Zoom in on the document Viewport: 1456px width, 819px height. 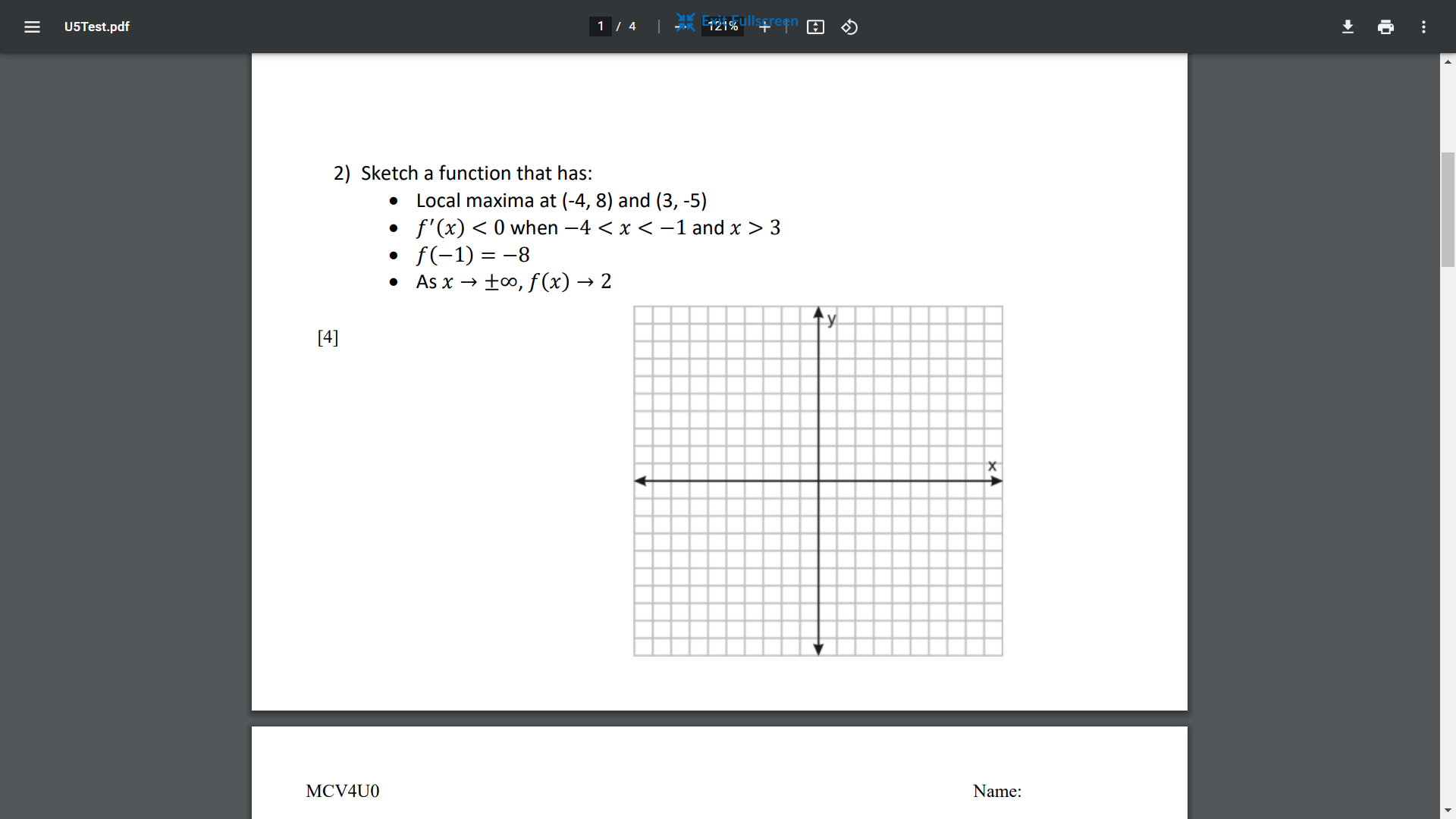(764, 27)
